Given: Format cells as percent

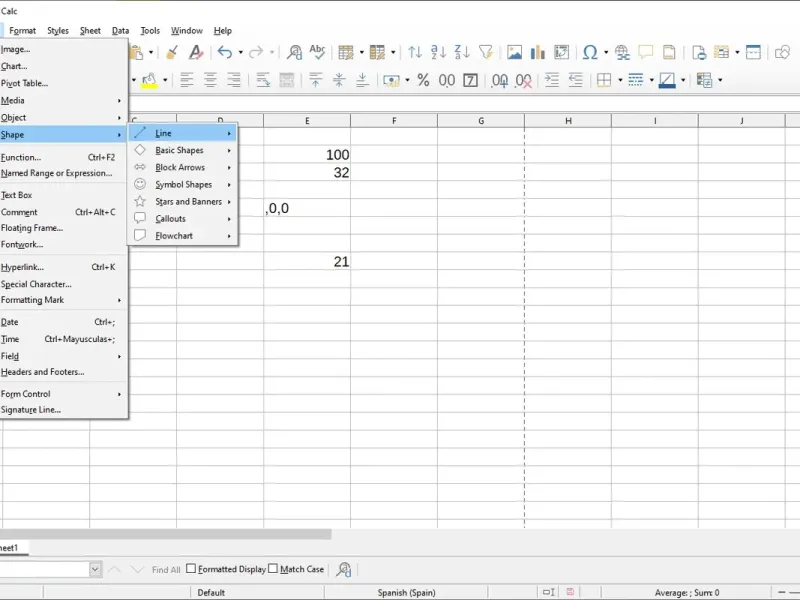Looking at the screenshot, I should (423, 80).
